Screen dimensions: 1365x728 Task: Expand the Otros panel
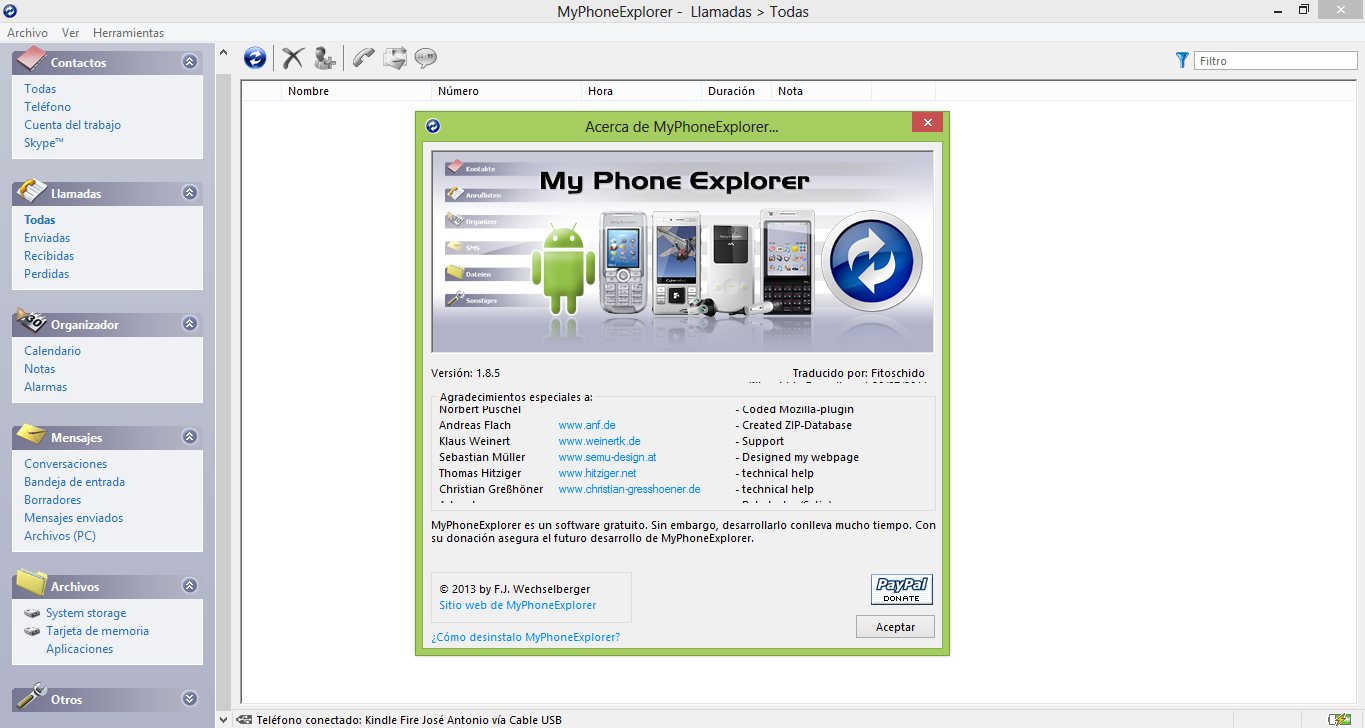(190, 699)
